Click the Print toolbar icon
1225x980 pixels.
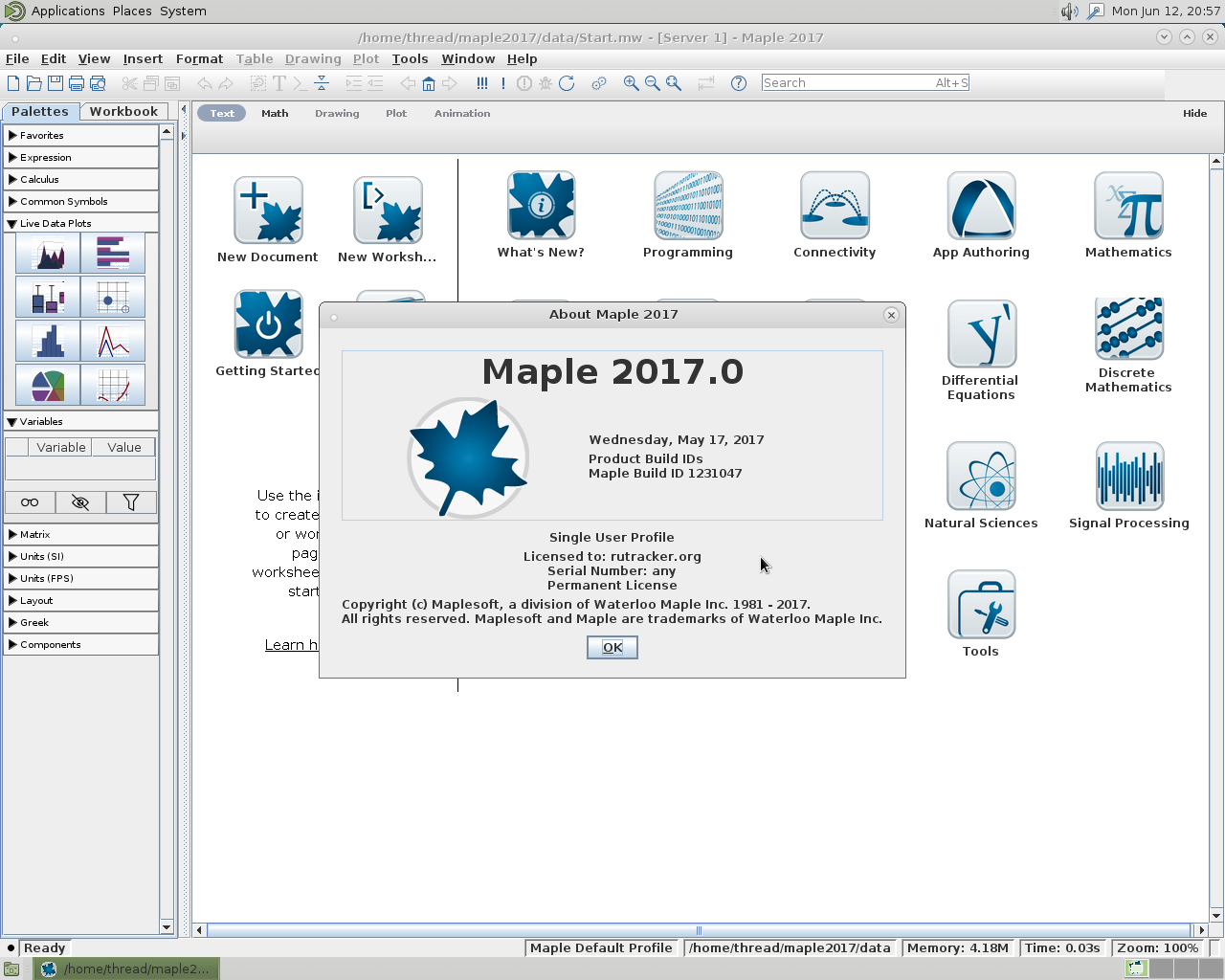[77, 83]
